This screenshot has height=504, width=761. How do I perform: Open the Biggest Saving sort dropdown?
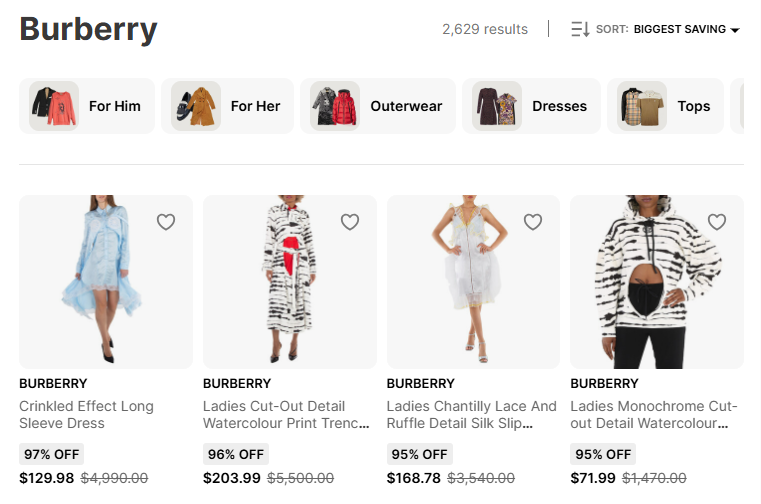click(x=680, y=30)
